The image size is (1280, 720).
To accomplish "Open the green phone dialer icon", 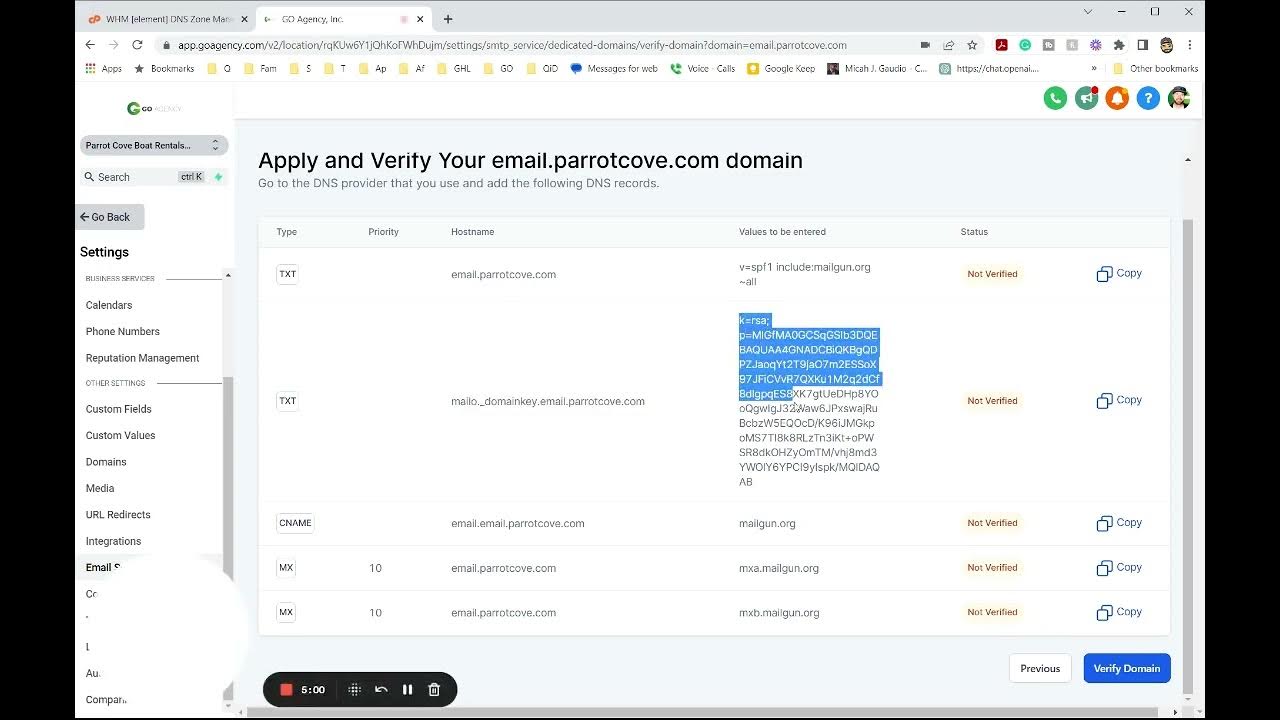I will [1055, 98].
